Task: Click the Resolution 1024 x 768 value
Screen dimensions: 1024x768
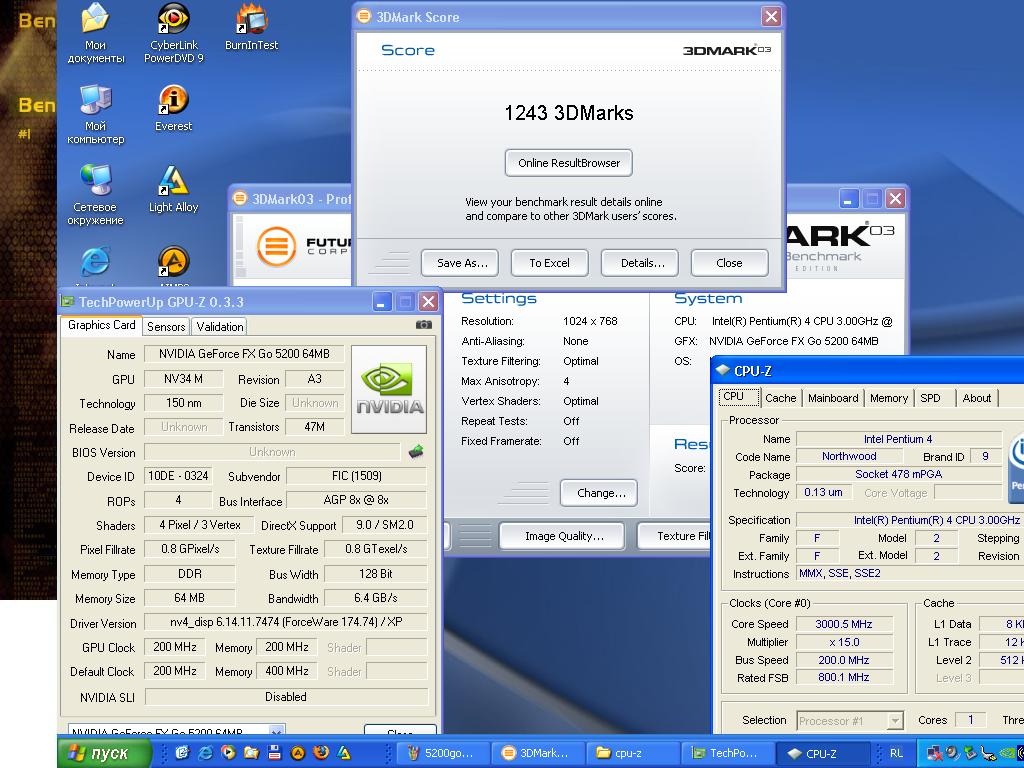Action: pos(590,321)
